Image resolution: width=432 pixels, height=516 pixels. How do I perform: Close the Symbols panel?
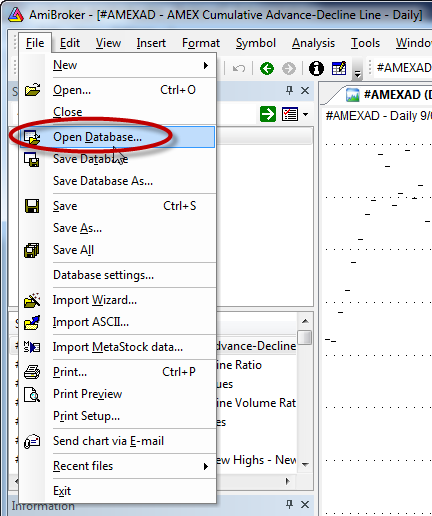tap(305, 91)
